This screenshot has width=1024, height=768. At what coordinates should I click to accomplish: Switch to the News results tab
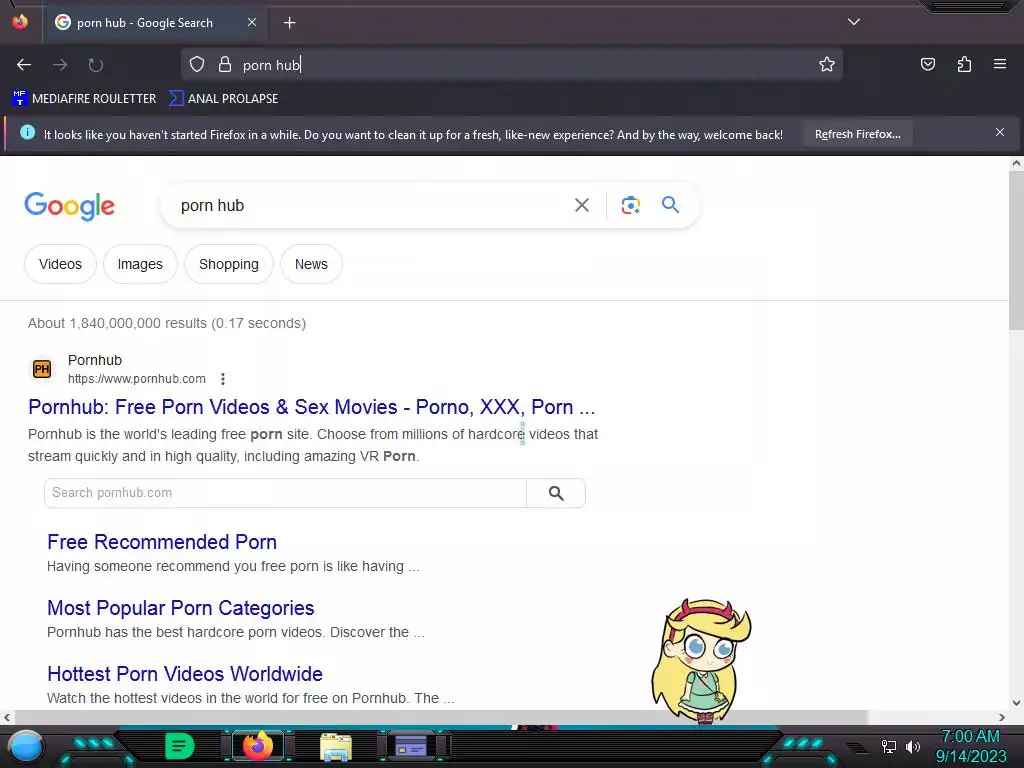click(x=311, y=264)
